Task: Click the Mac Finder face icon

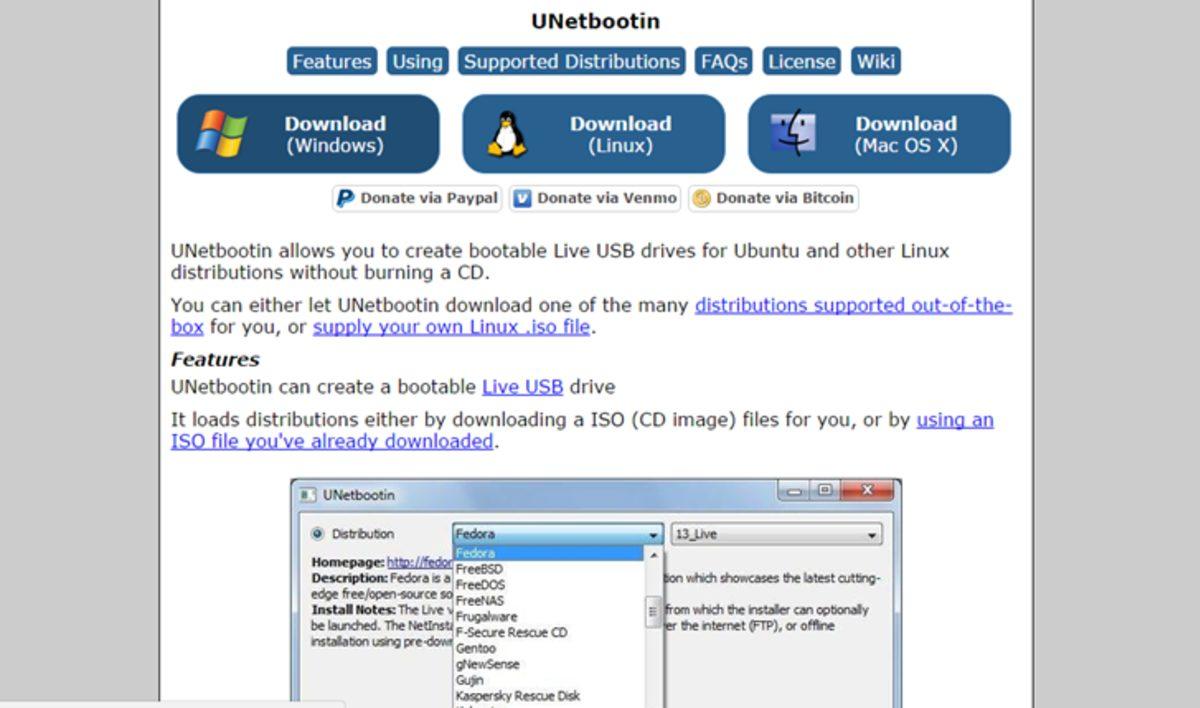Action: [x=793, y=134]
